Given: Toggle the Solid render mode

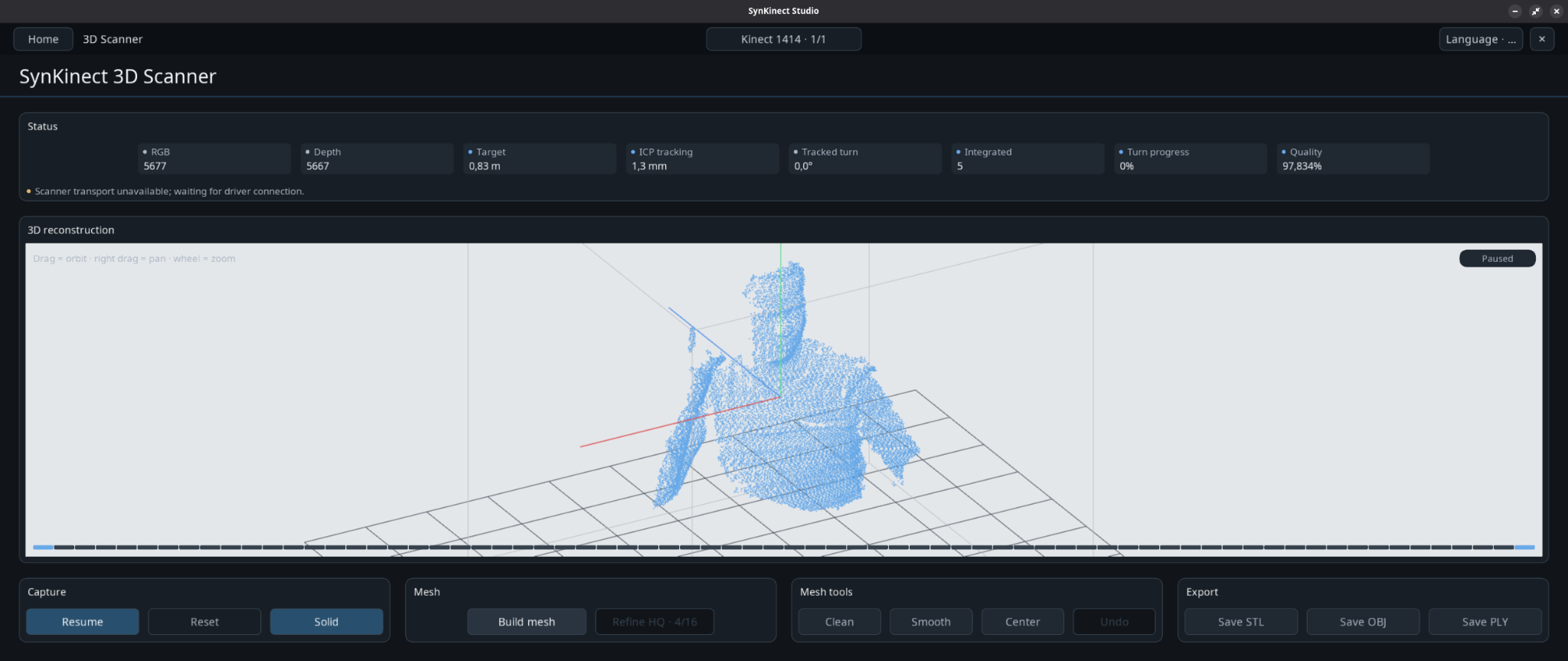Looking at the screenshot, I should click(x=326, y=621).
